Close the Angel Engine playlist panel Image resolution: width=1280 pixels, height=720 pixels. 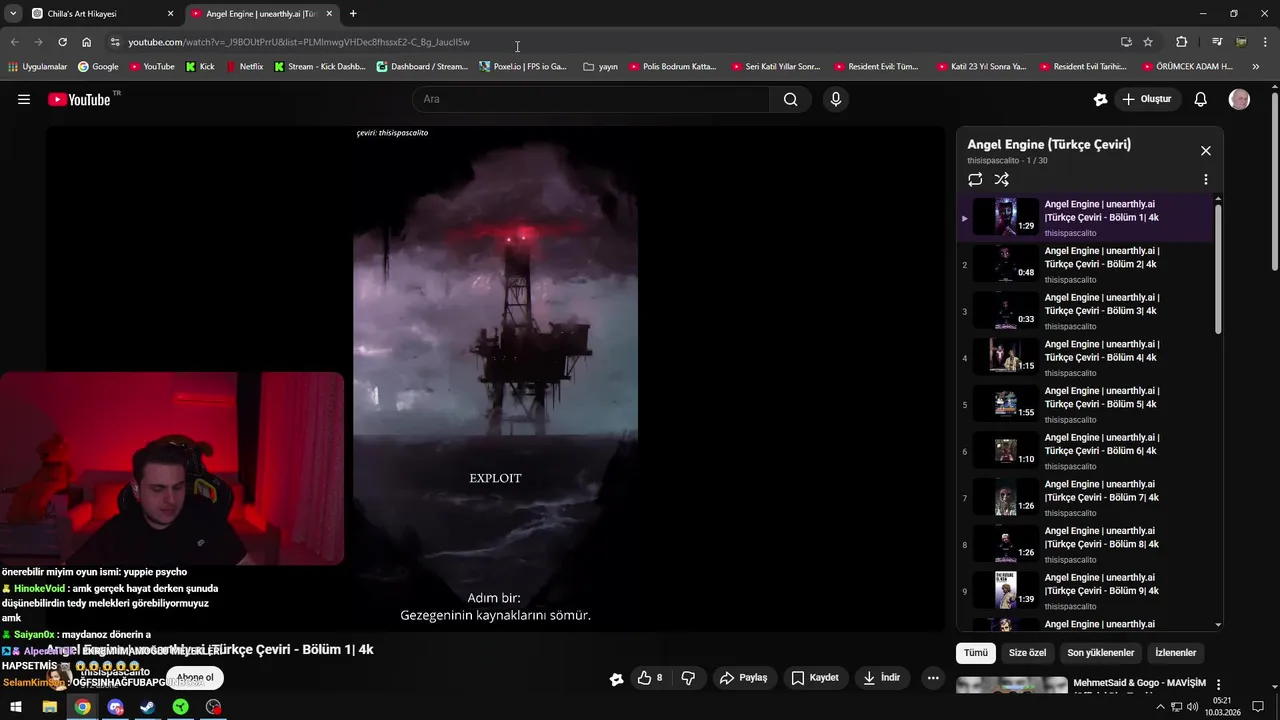tap(1205, 151)
